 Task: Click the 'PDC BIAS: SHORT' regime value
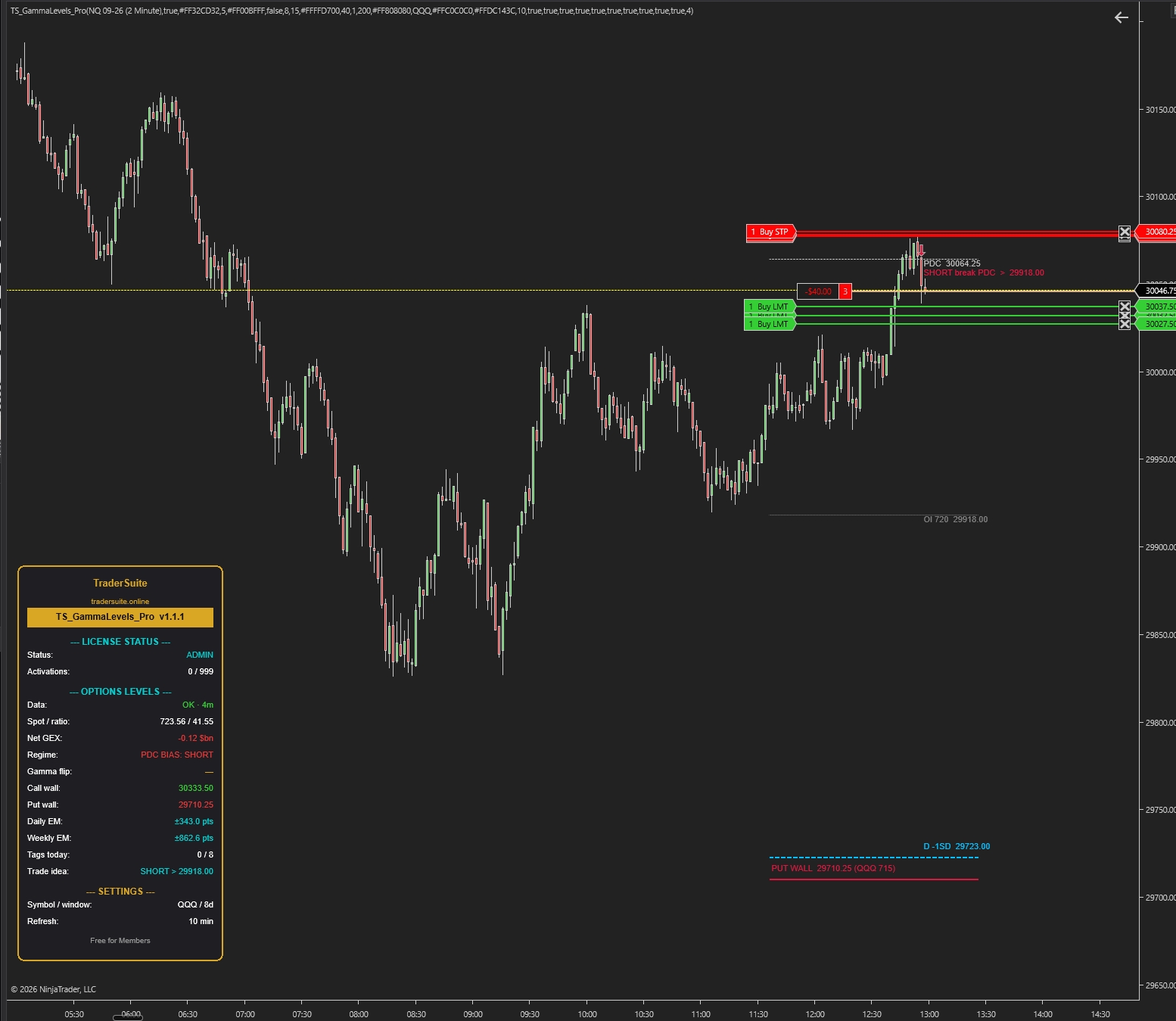click(x=177, y=755)
